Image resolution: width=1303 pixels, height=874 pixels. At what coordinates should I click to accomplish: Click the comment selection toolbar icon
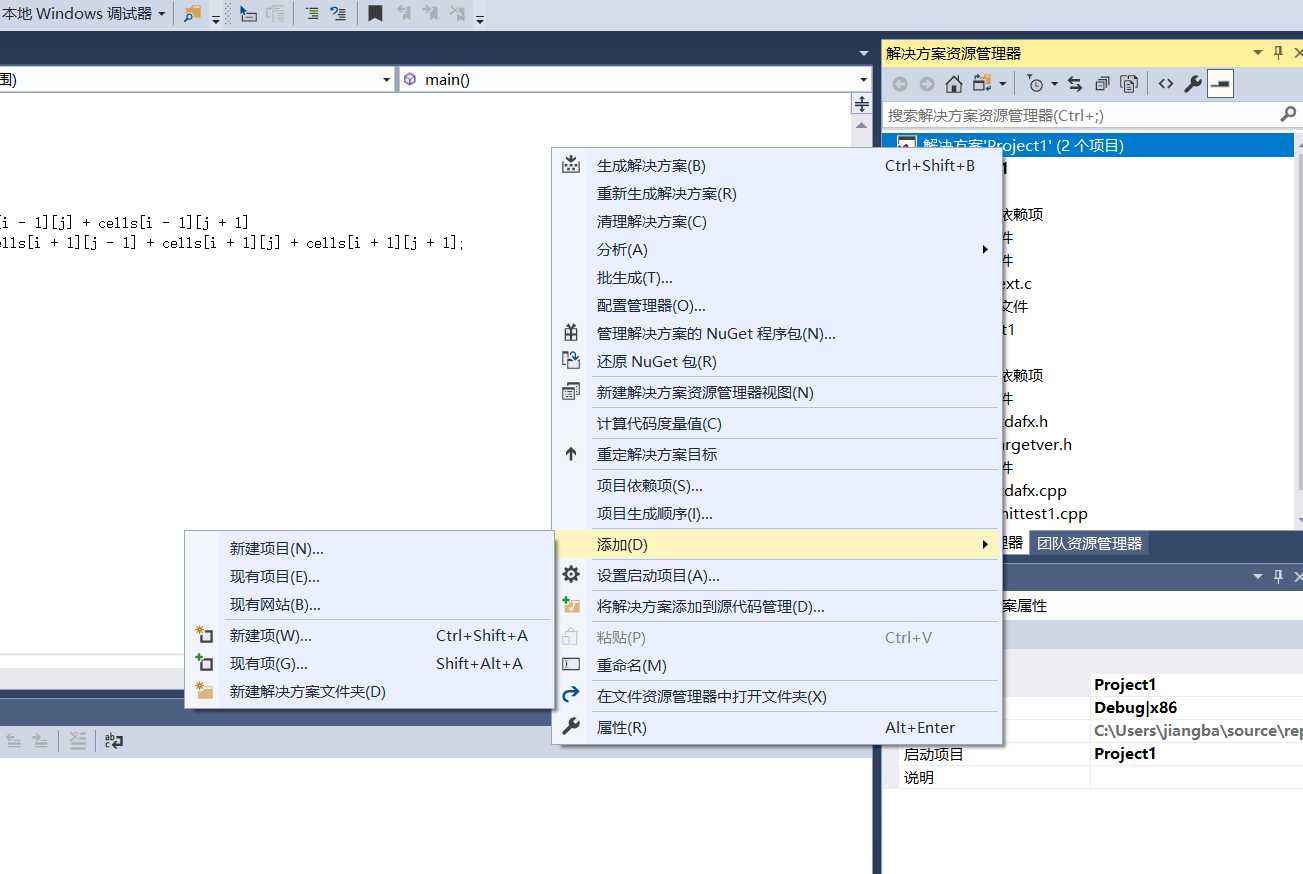pos(339,13)
